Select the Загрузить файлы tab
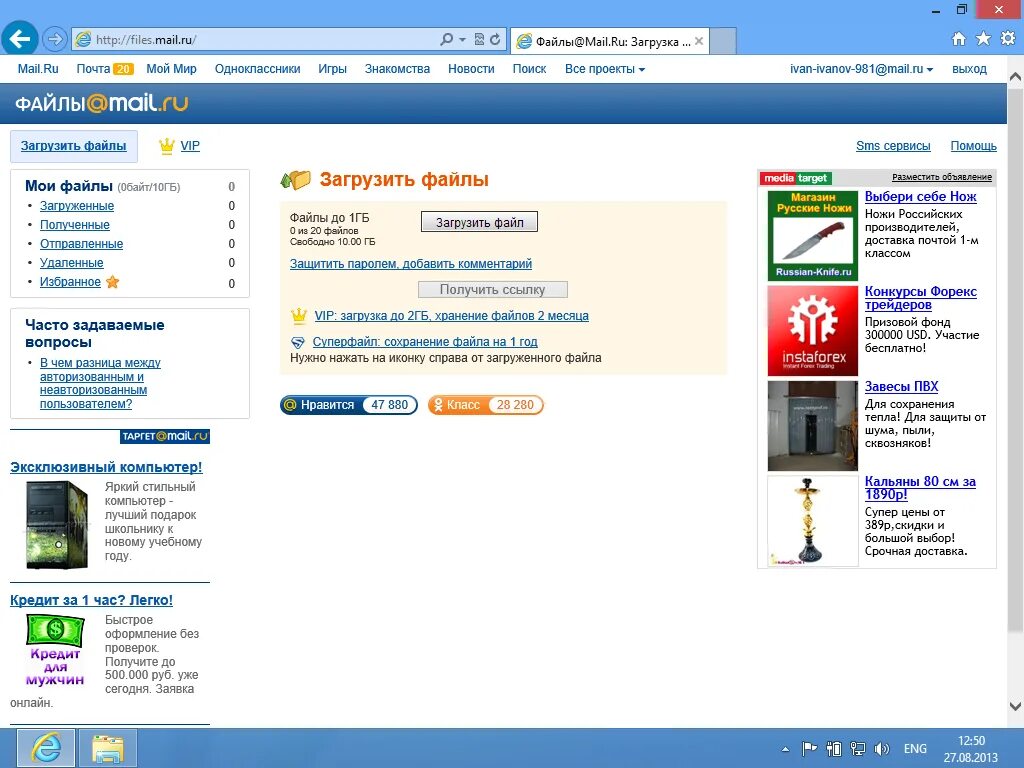The width and height of the screenshot is (1024, 768). point(74,146)
